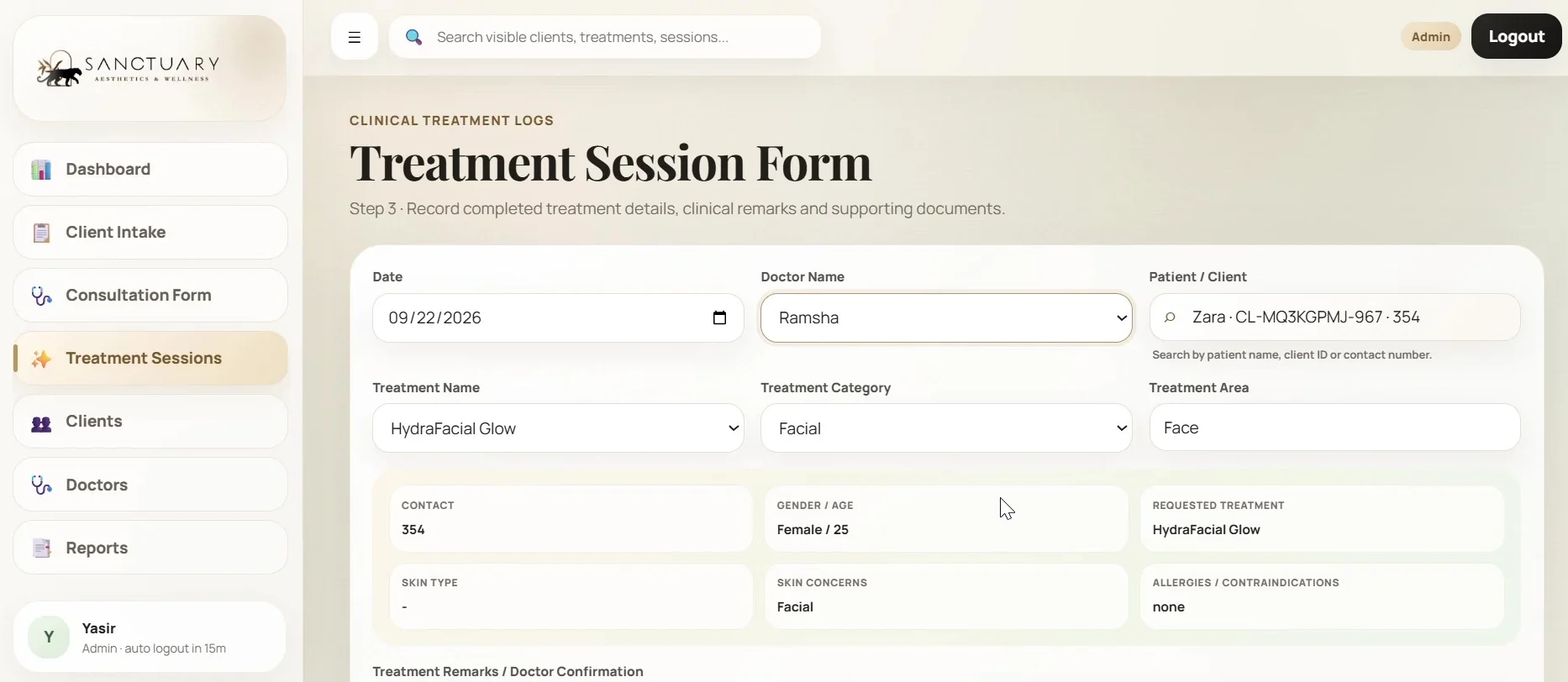Image resolution: width=1568 pixels, height=682 pixels.
Task: Focus the global search input
Action: click(605, 37)
